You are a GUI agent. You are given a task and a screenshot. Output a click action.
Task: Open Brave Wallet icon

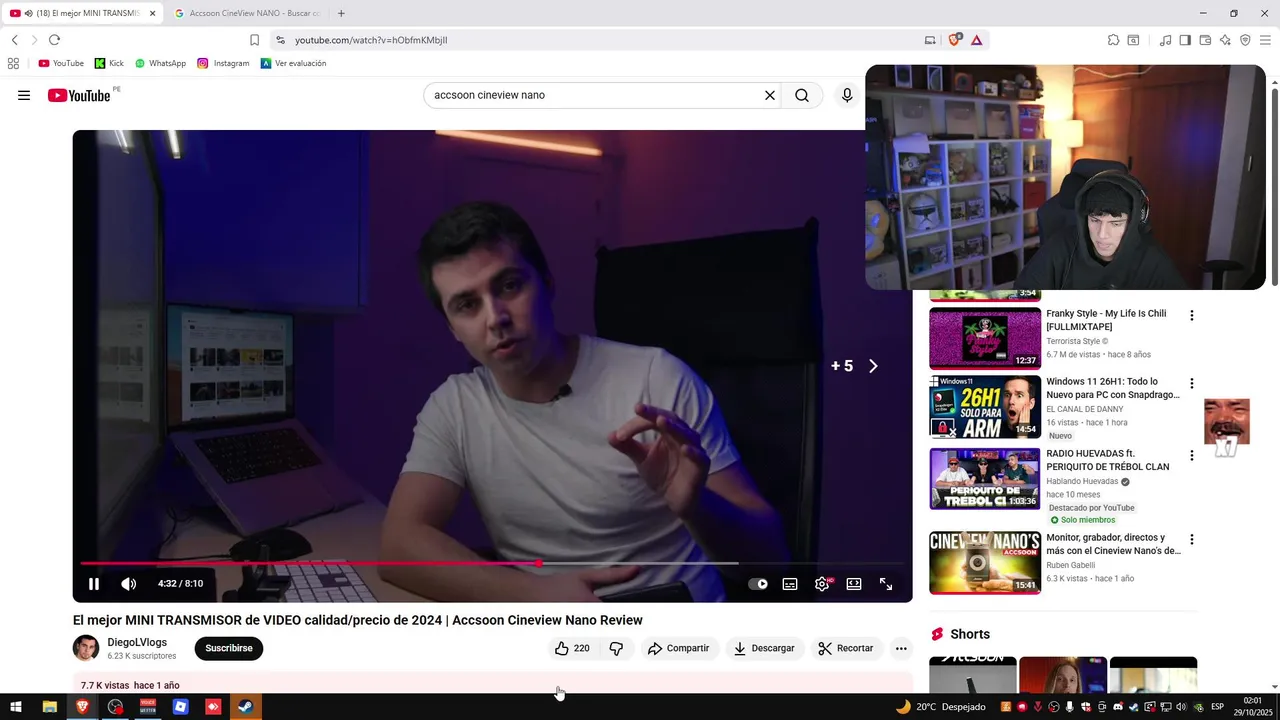1205,40
